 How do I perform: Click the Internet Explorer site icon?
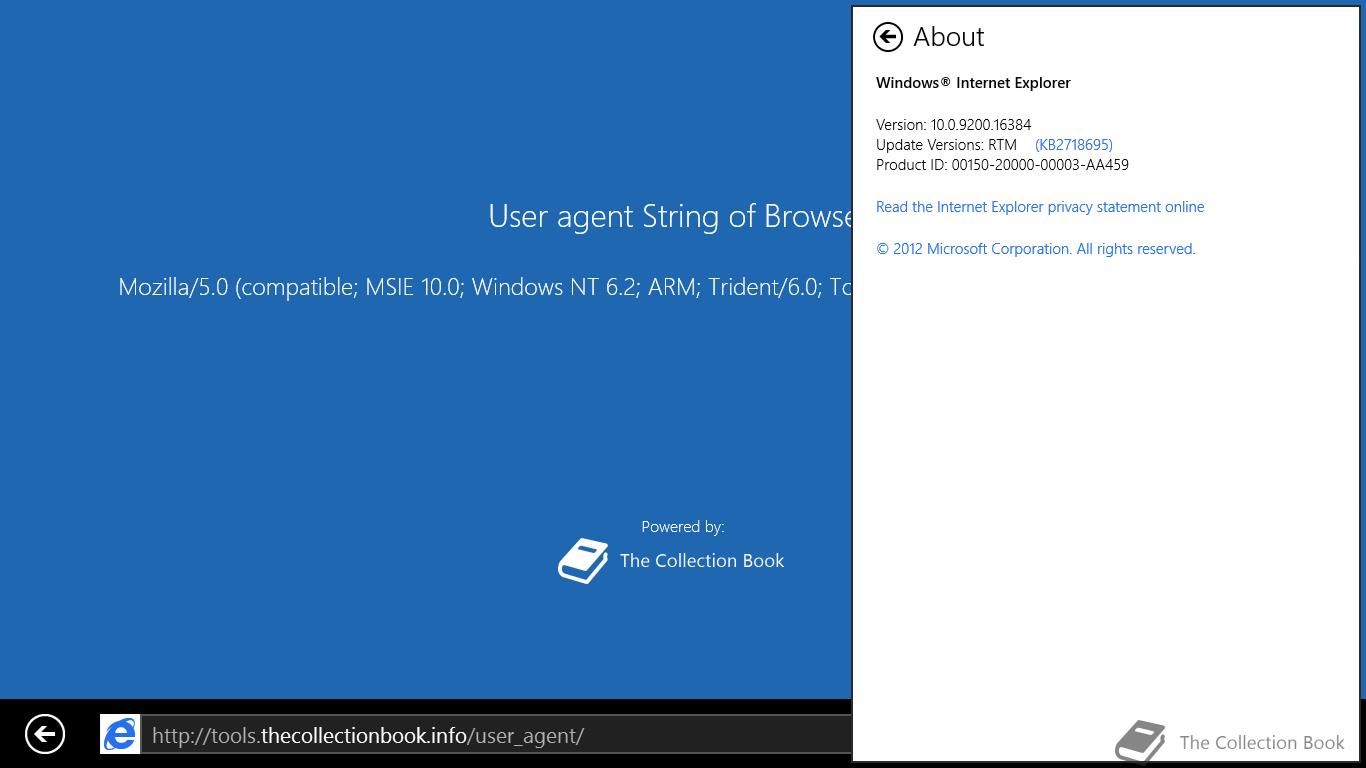click(120, 735)
